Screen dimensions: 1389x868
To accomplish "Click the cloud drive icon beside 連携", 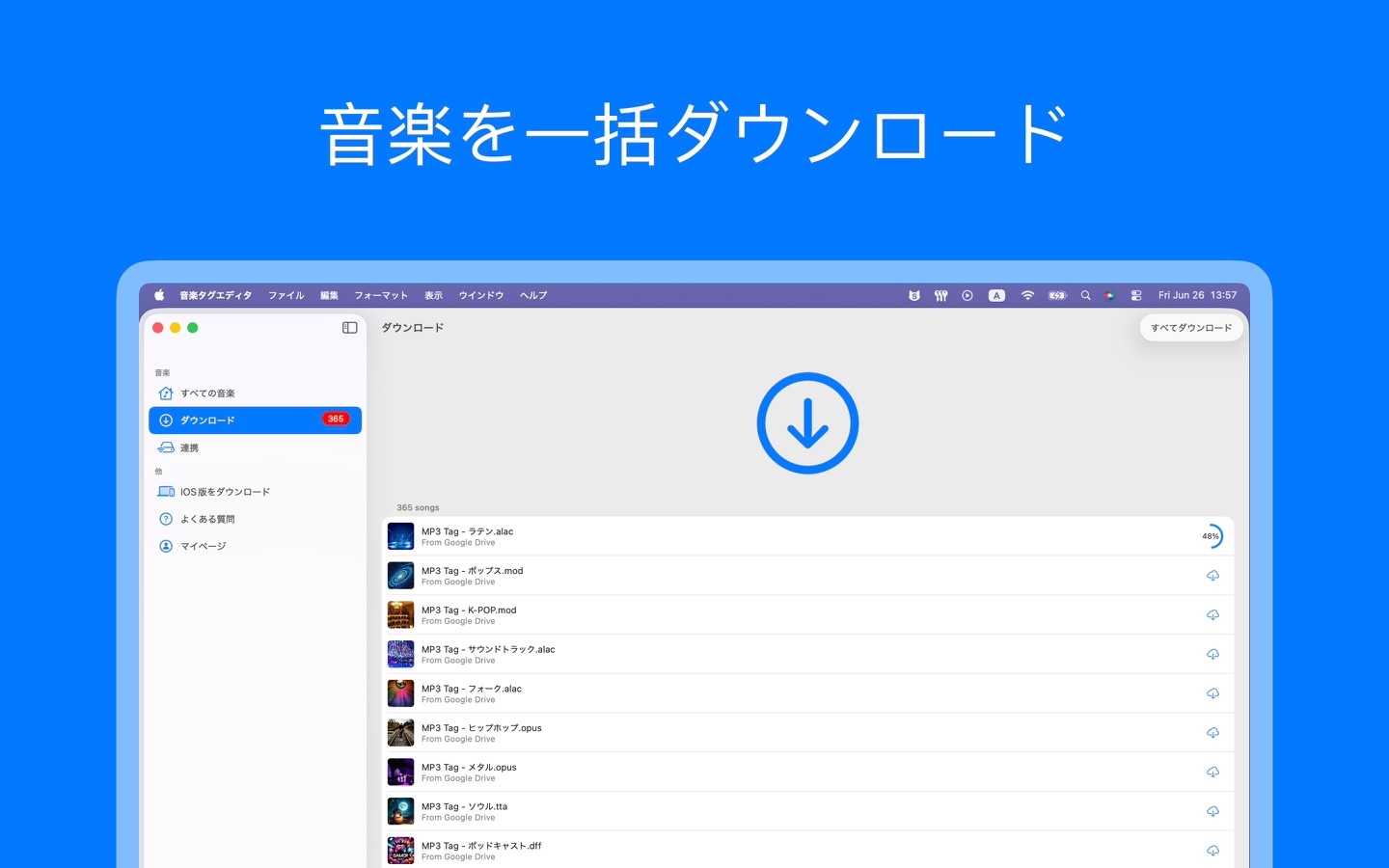I will (166, 448).
